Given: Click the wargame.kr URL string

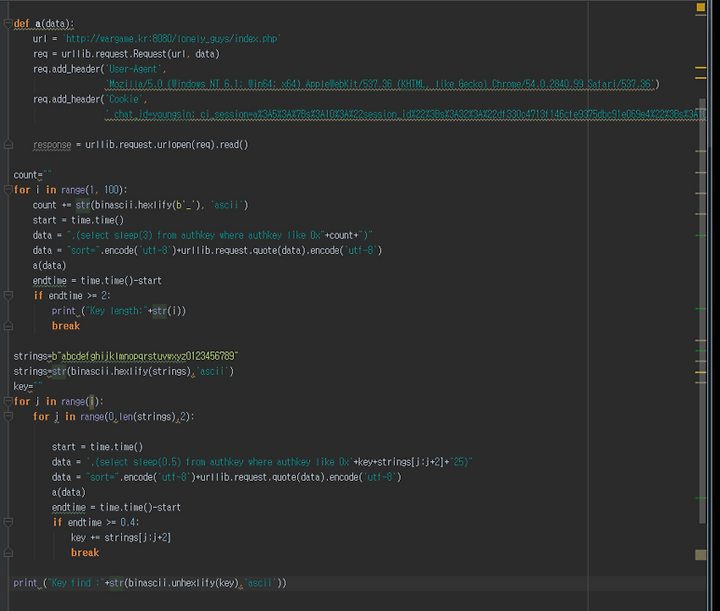Looking at the screenshot, I should (x=172, y=39).
